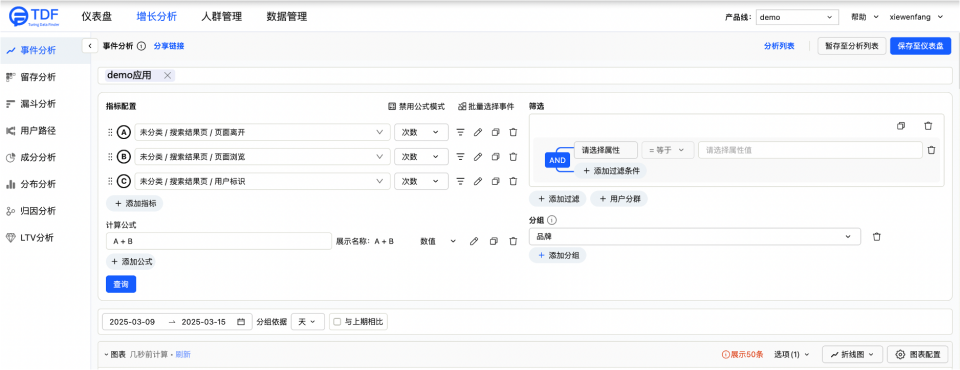Edit indicator B with the pencil icon
960x370 pixels.
tap(478, 157)
